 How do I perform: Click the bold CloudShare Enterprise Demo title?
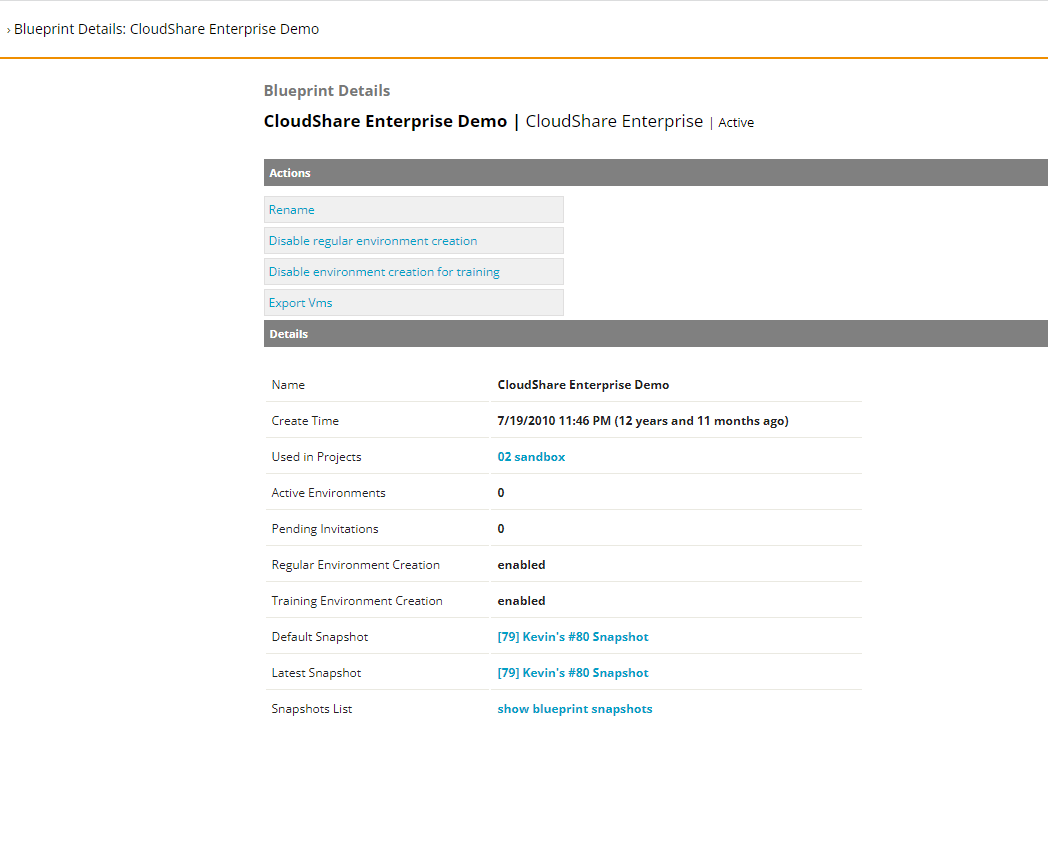pos(385,121)
